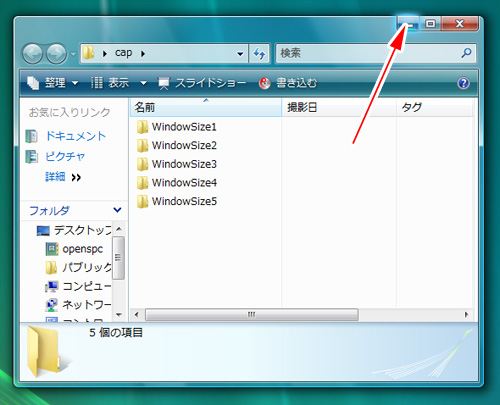Image resolution: width=500 pixels, height=405 pixels.
Task: Maximize the Explorer window
Action: [430, 24]
